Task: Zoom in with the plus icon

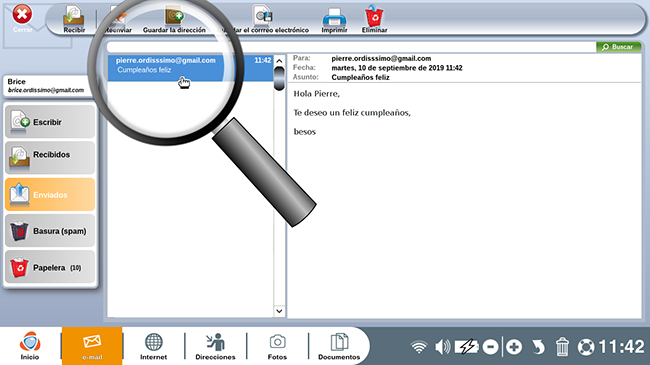Action: click(514, 347)
